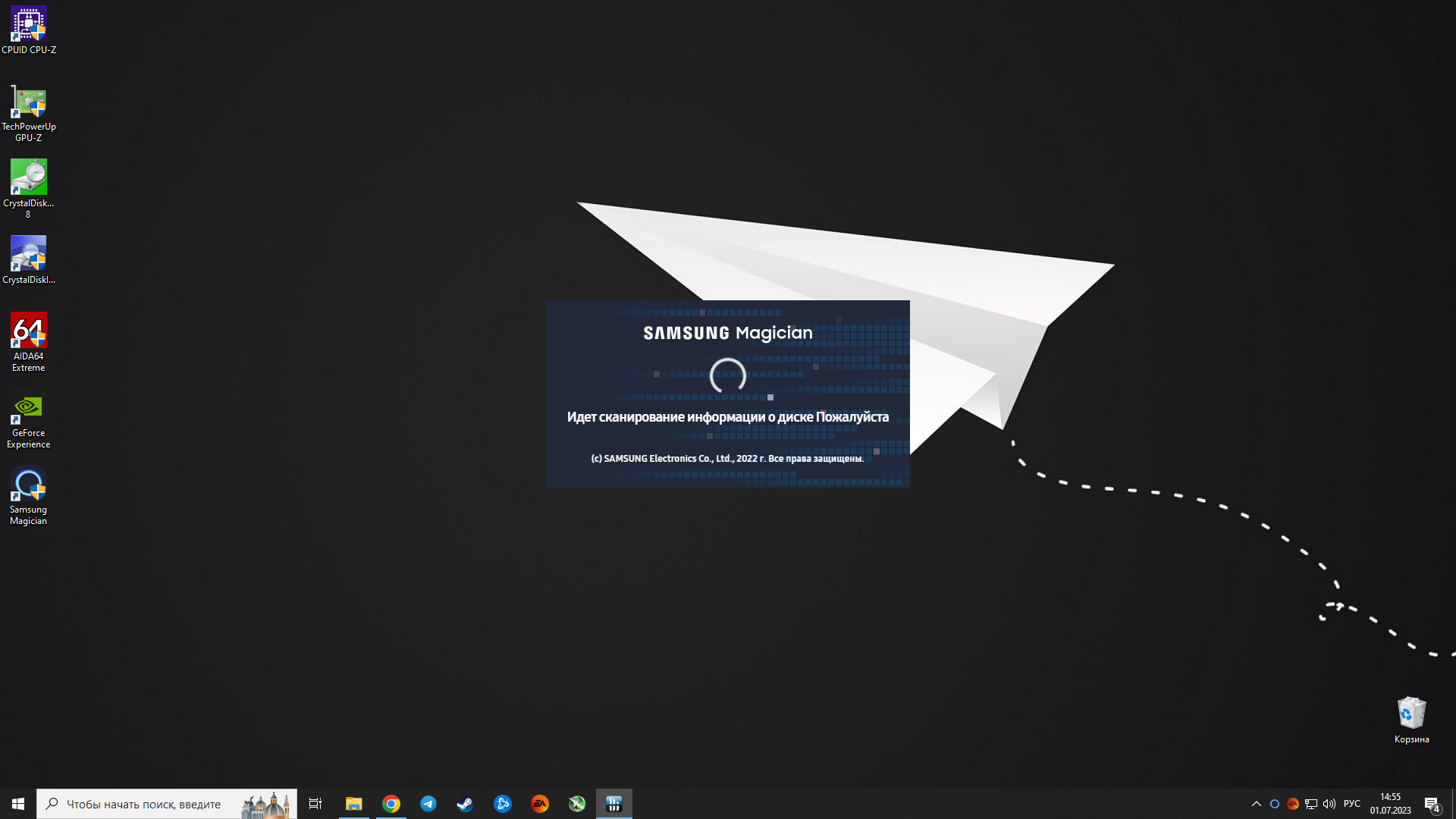Open the EA app taskbar icon

[x=539, y=804]
